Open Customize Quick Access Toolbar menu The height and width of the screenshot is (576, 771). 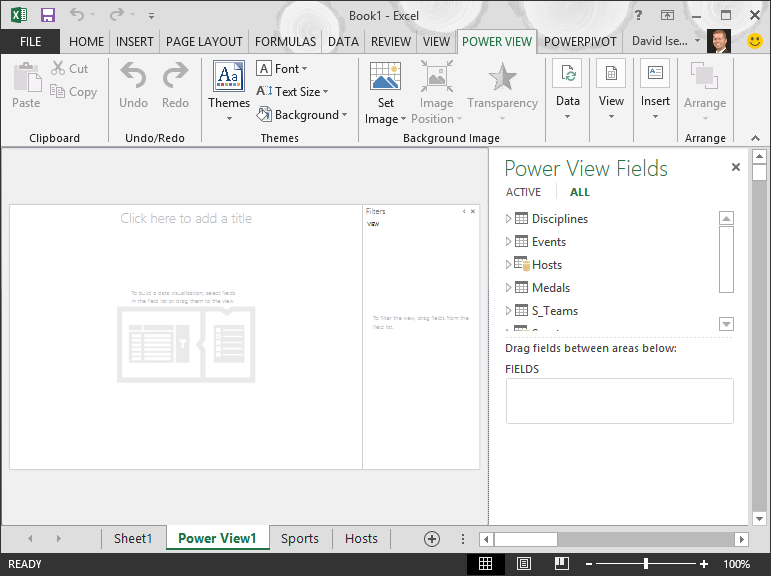[151, 16]
